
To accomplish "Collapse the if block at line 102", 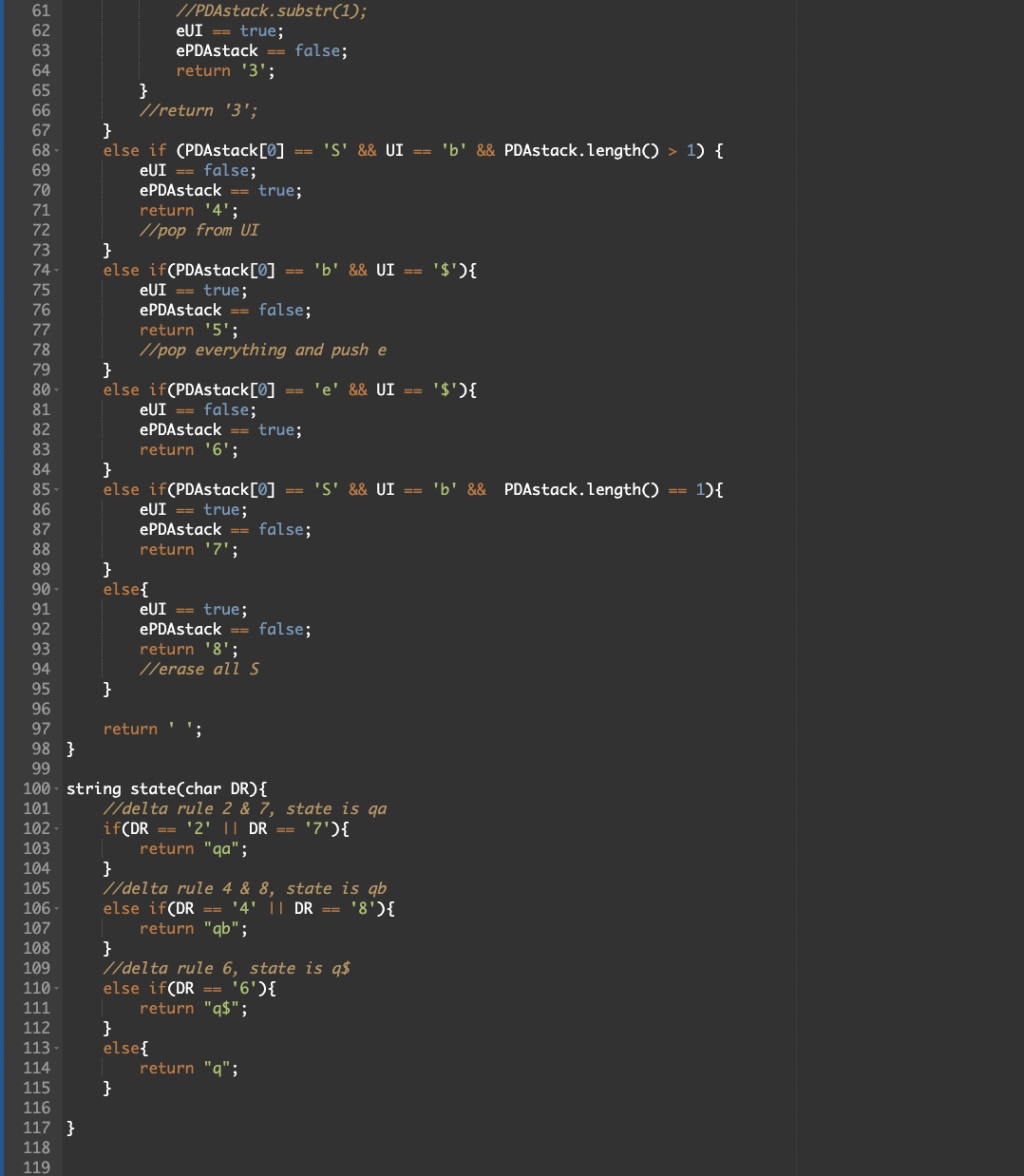I will pos(57,829).
